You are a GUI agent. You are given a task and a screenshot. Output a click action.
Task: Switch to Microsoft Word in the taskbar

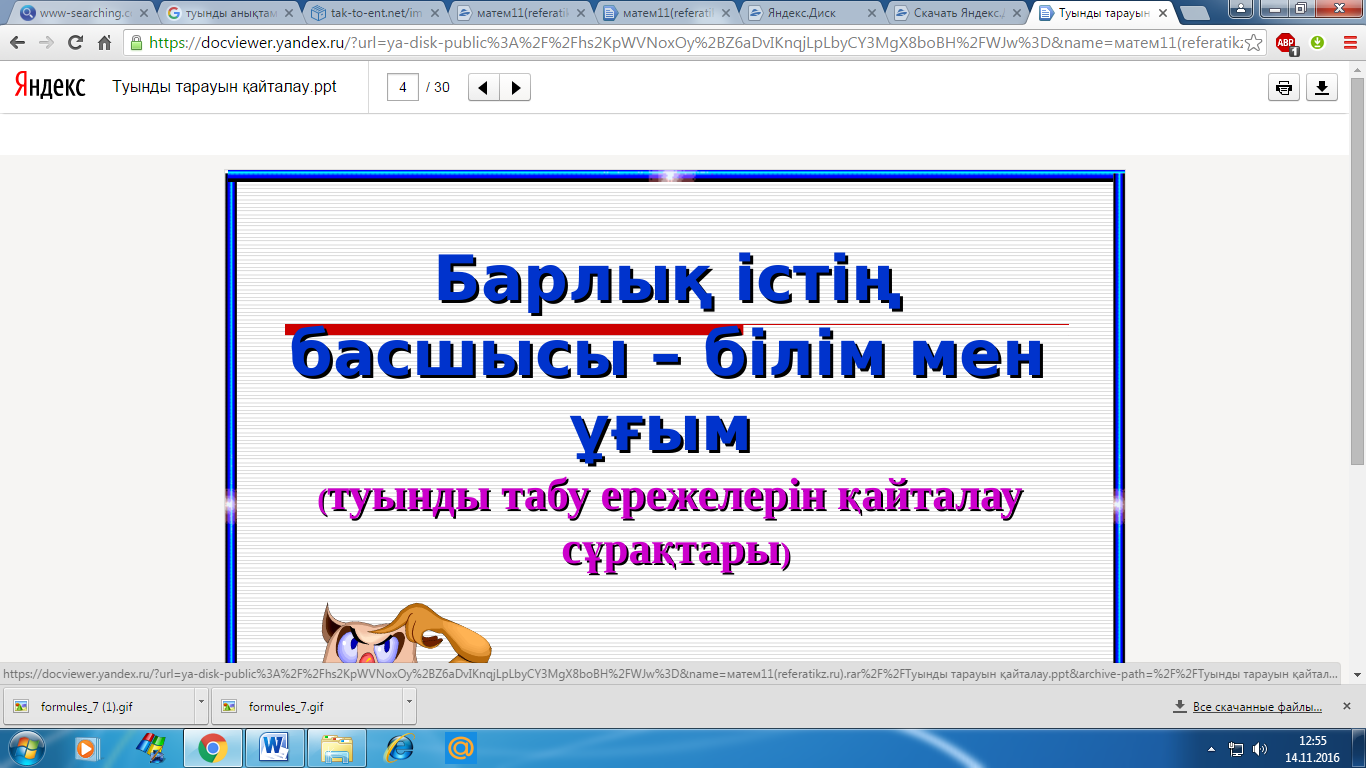274,748
